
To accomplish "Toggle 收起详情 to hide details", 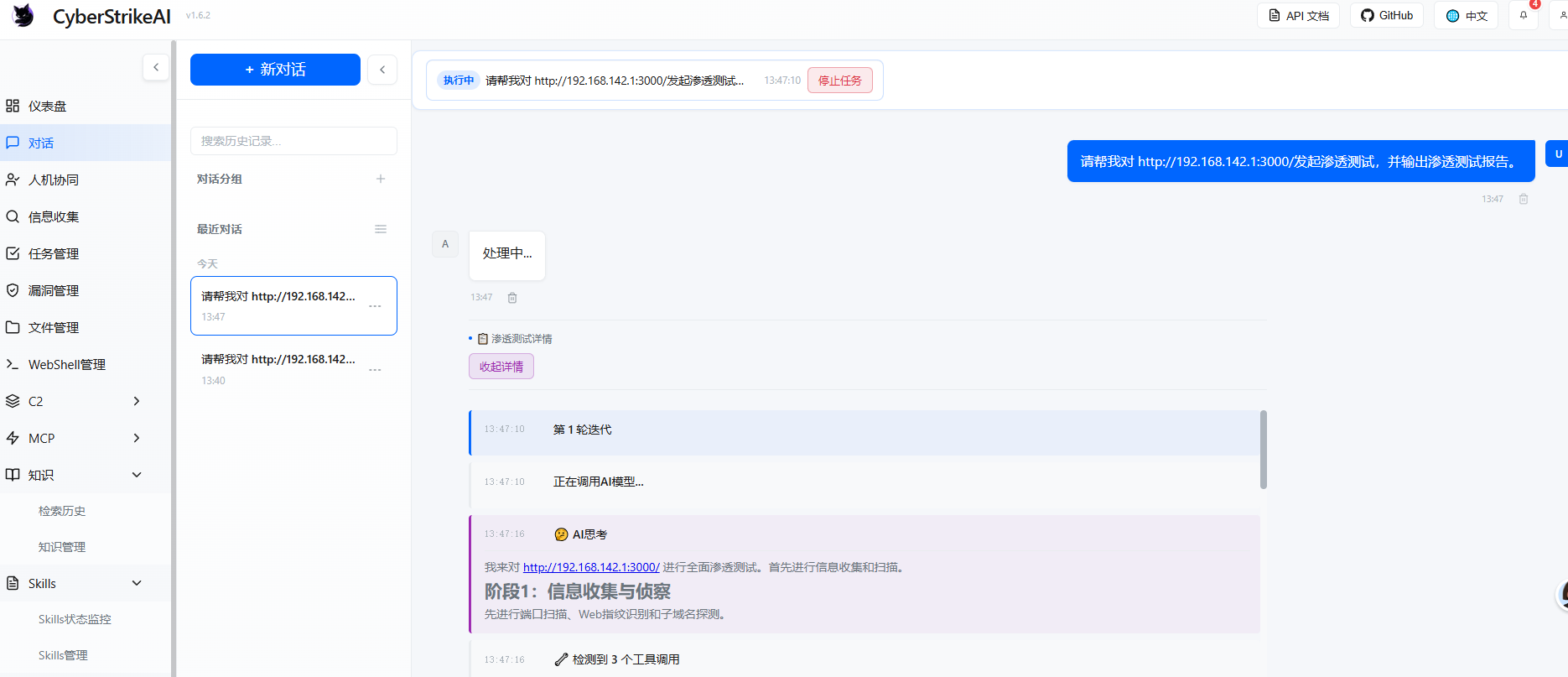I will coord(501,367).
